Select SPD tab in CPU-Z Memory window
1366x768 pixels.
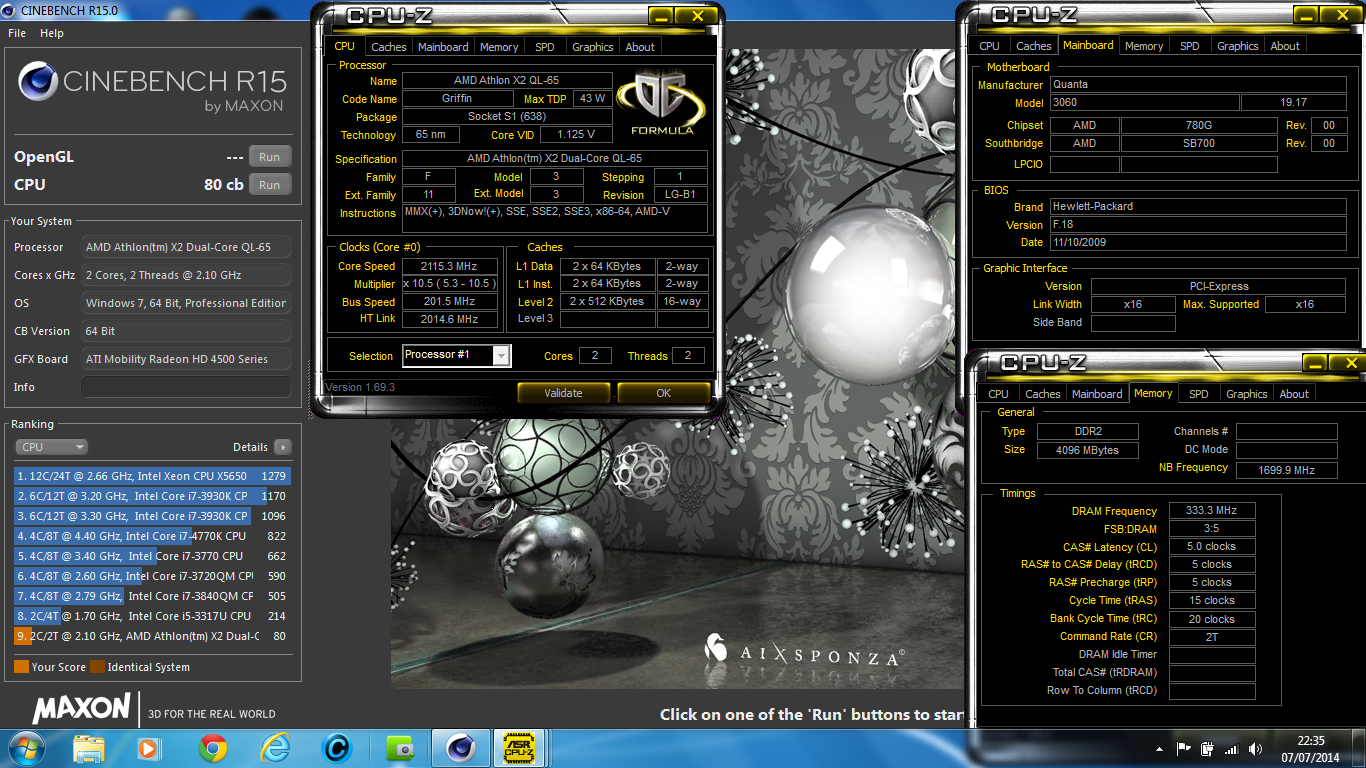click(x=1199, y=394)
